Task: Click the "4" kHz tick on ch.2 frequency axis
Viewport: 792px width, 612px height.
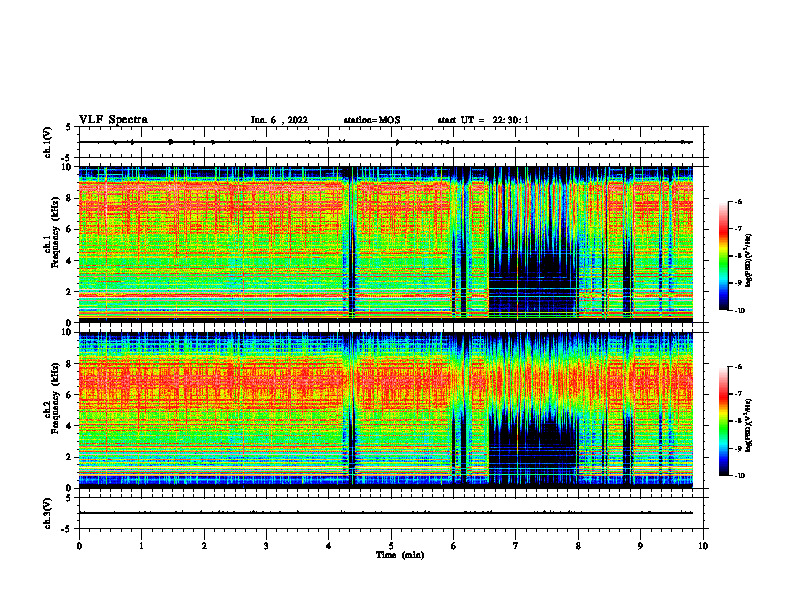Action: (x=69, y=426)
